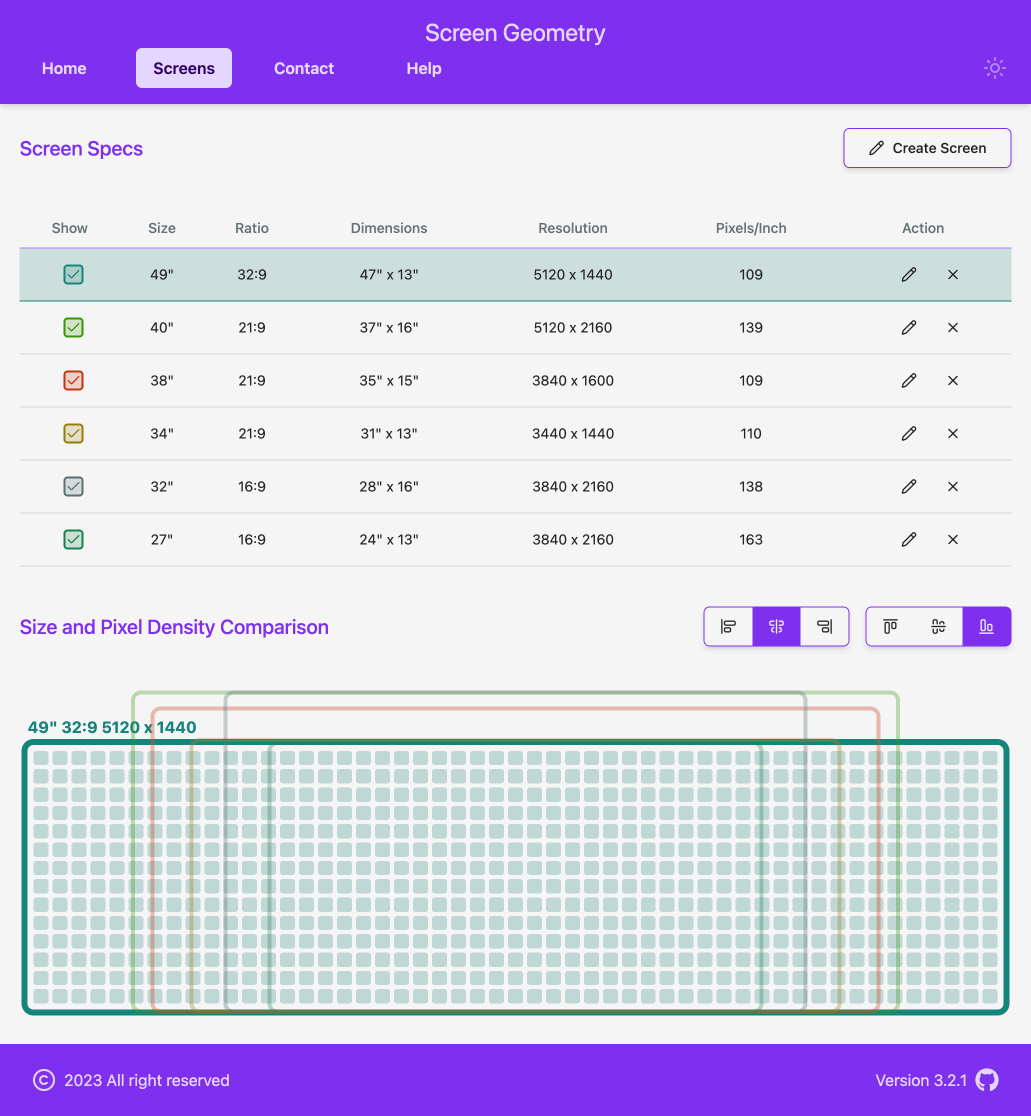Edit the 34" screen entry

click(909, 433)
